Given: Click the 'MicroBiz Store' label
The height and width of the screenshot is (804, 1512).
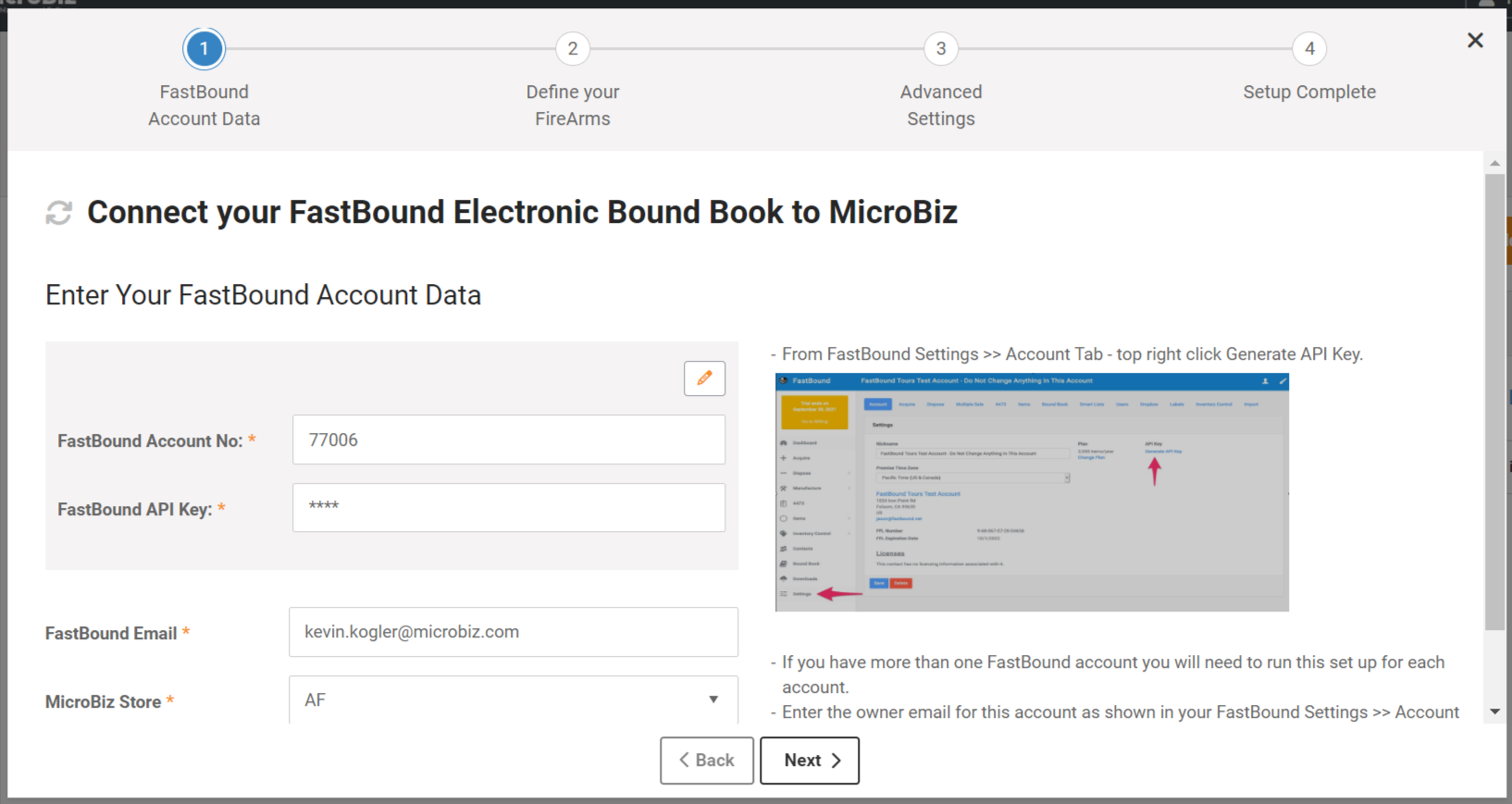Looking at the screenshot, I should tap(104, 702).
